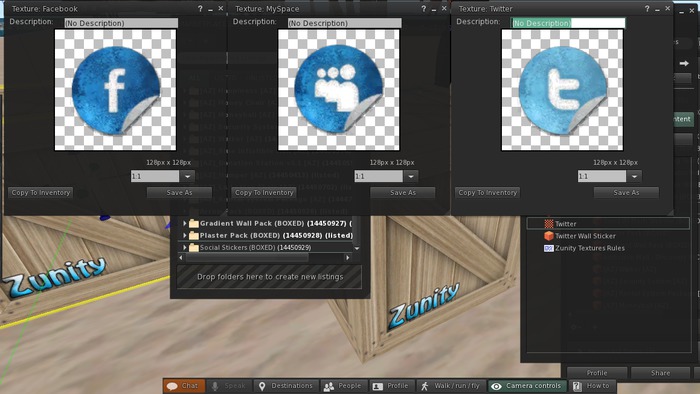
Task: Click the Twitter texture item icon
Action: (549, 224)
